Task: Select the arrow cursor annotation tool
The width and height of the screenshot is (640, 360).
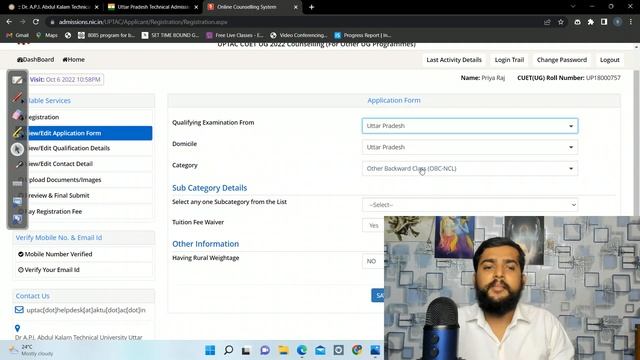Action: click(17, 149)
